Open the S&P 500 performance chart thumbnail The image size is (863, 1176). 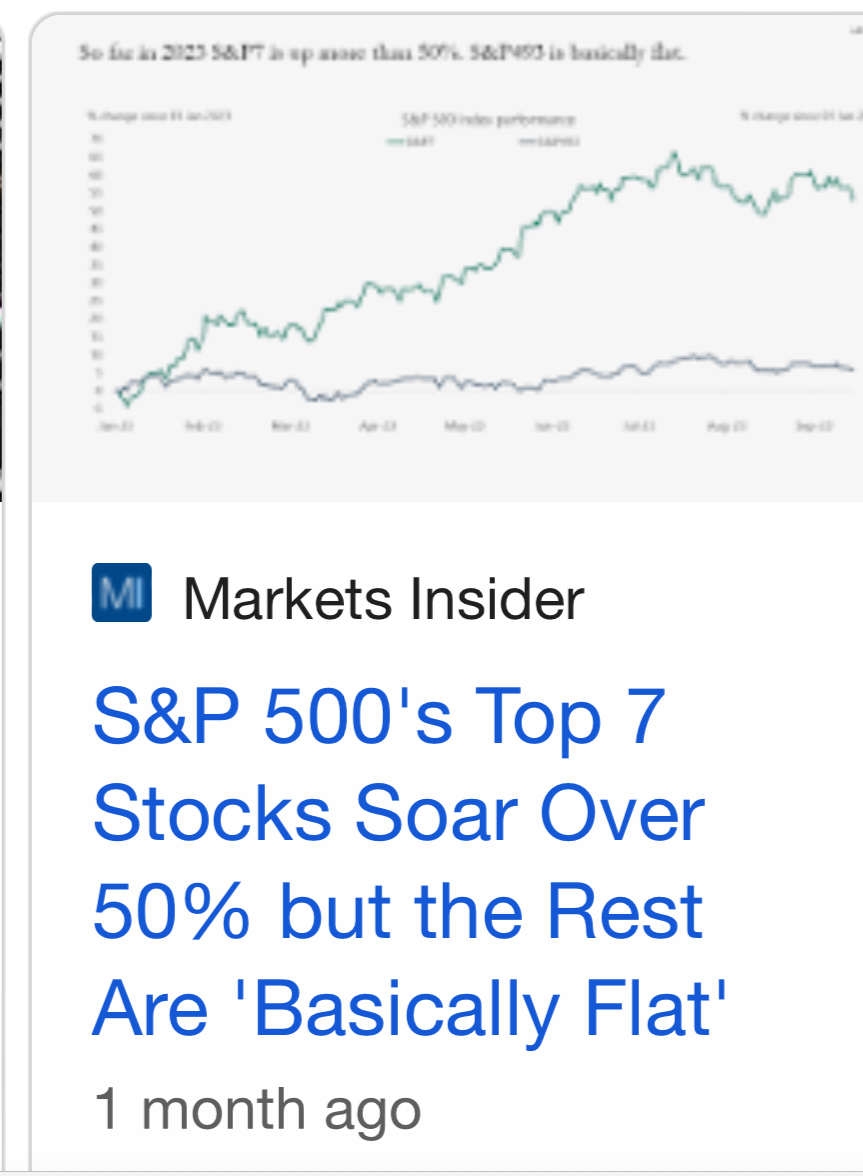[448, 259]
